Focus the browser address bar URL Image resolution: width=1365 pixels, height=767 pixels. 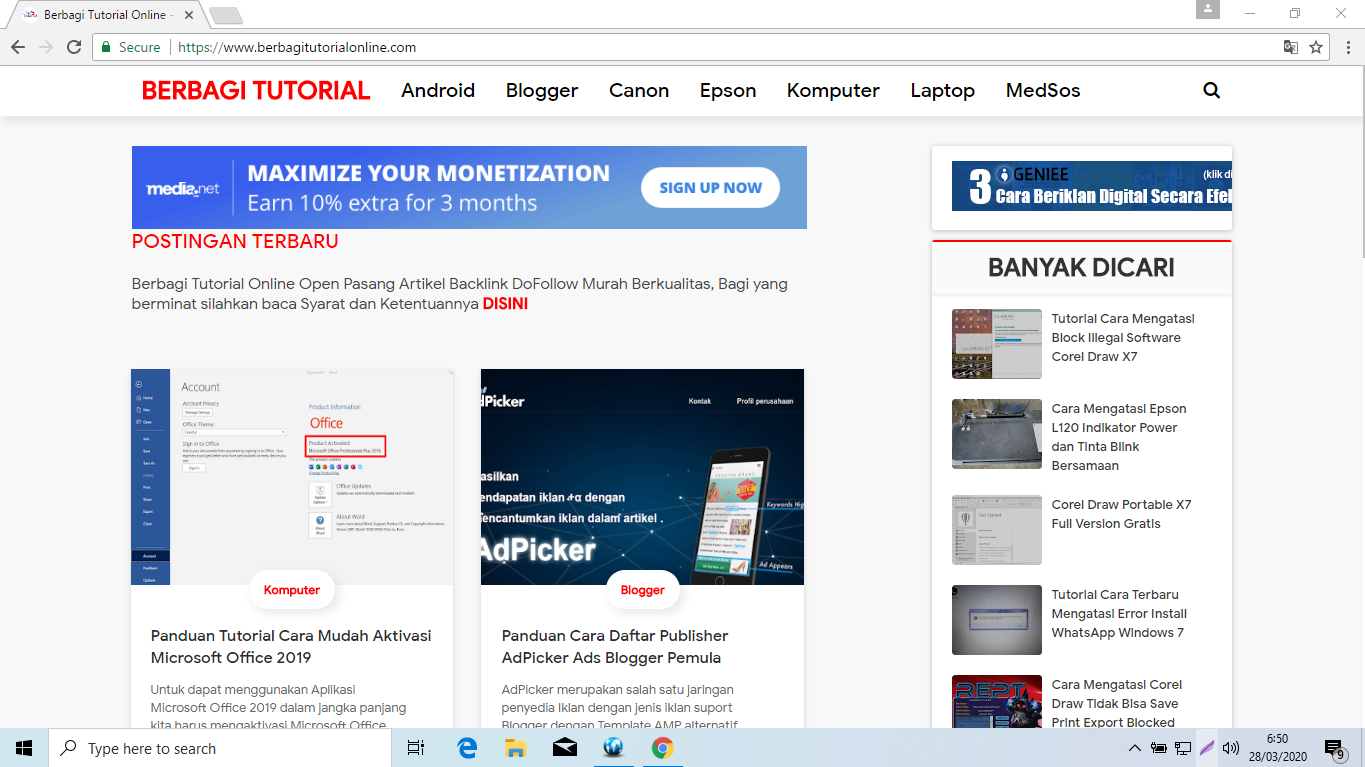pyautogui.click(x=297, y=47)
